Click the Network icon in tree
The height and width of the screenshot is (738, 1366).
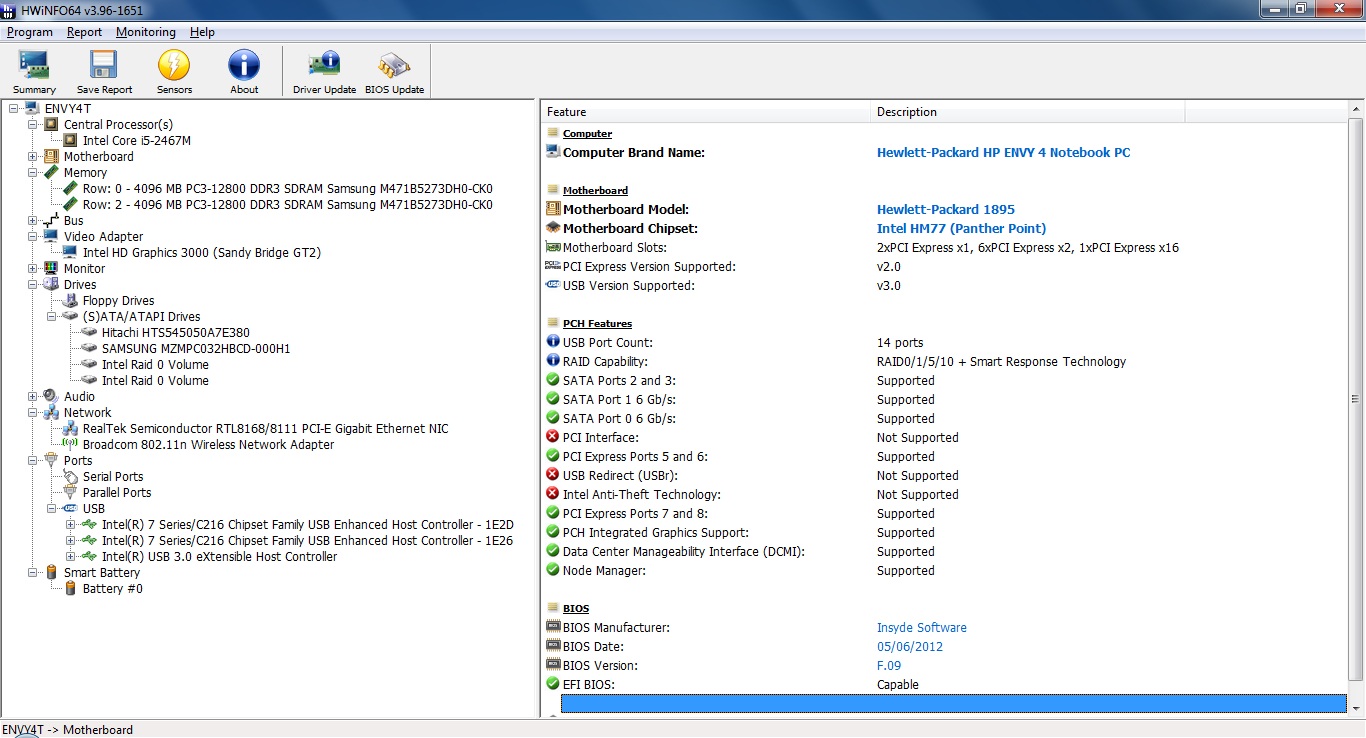(x=51, y=412)
